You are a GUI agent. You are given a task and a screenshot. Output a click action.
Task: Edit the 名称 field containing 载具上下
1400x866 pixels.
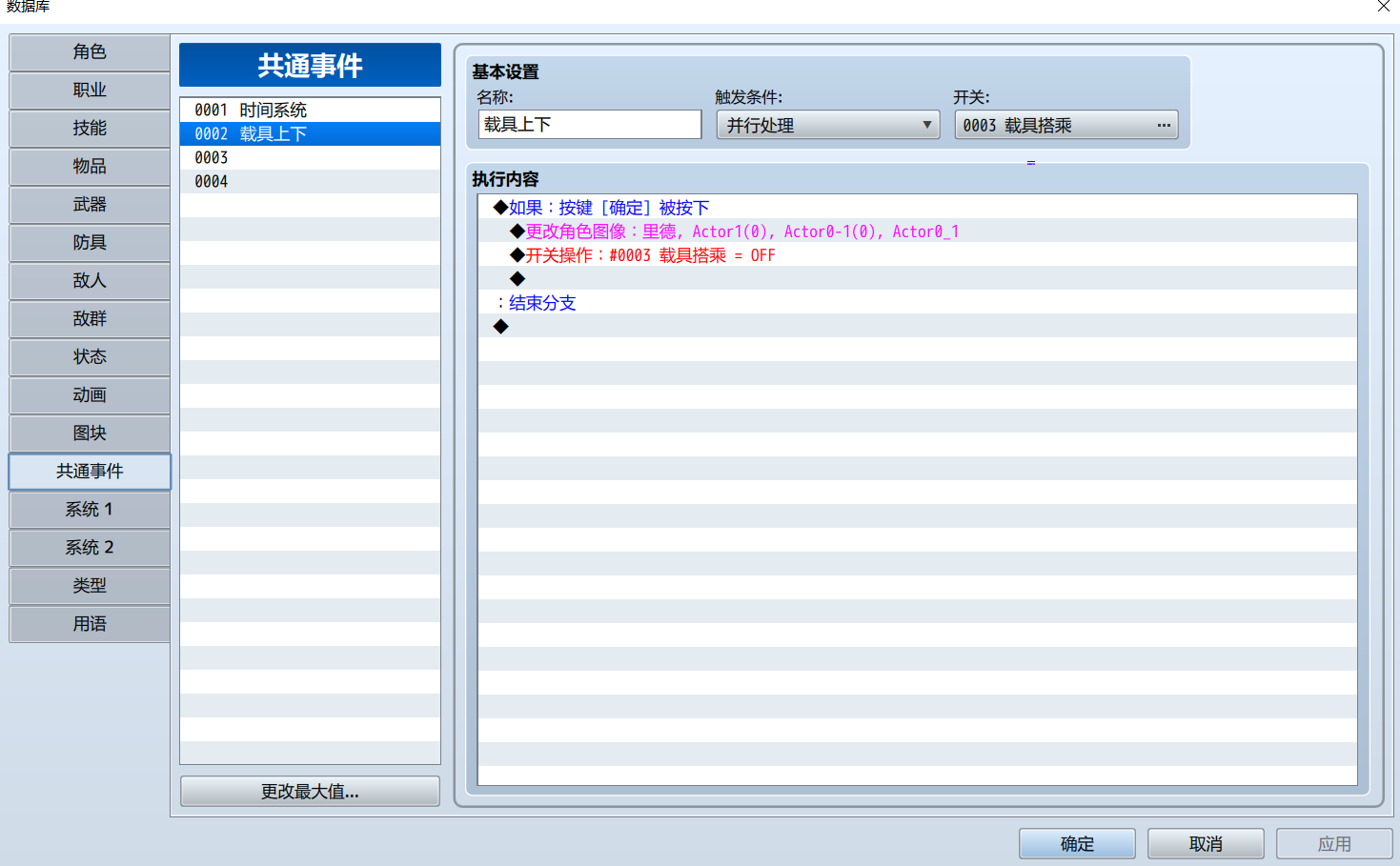pyautogui.click(x=590, y=125)
